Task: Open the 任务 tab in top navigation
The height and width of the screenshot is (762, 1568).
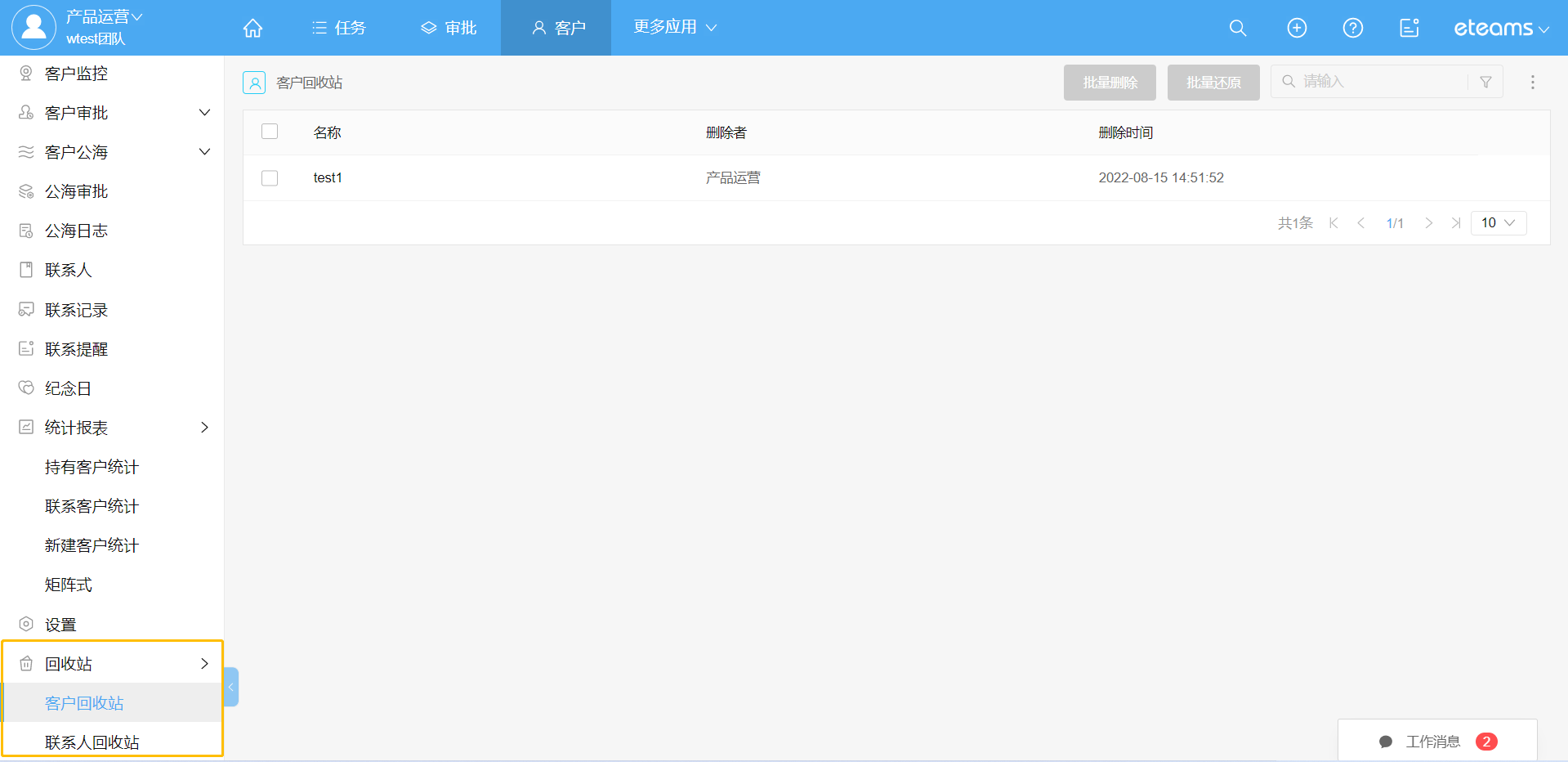Action: tap(339, 28)
